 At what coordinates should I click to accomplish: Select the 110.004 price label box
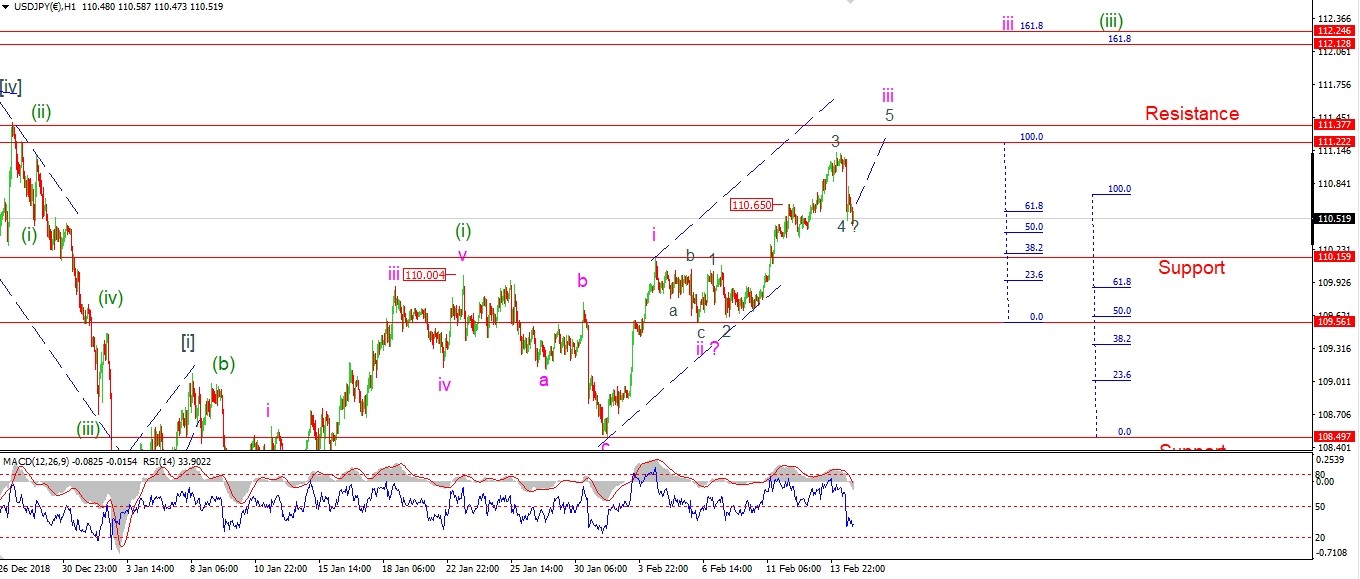[x=424, y=275]
